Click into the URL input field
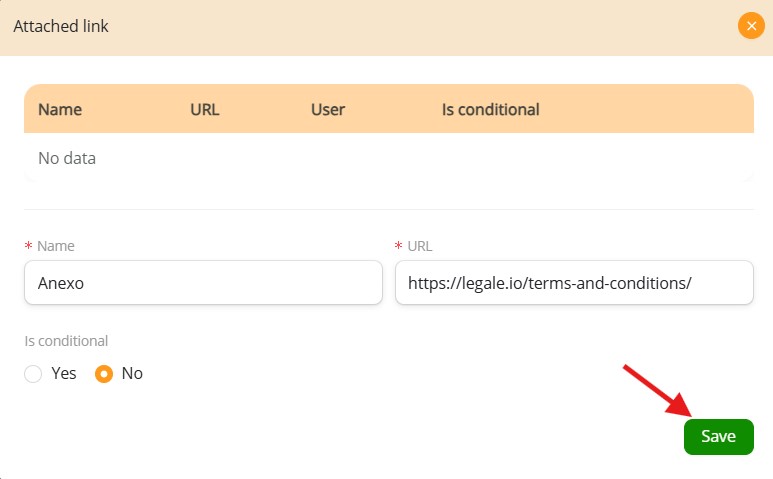 [574, 282]
